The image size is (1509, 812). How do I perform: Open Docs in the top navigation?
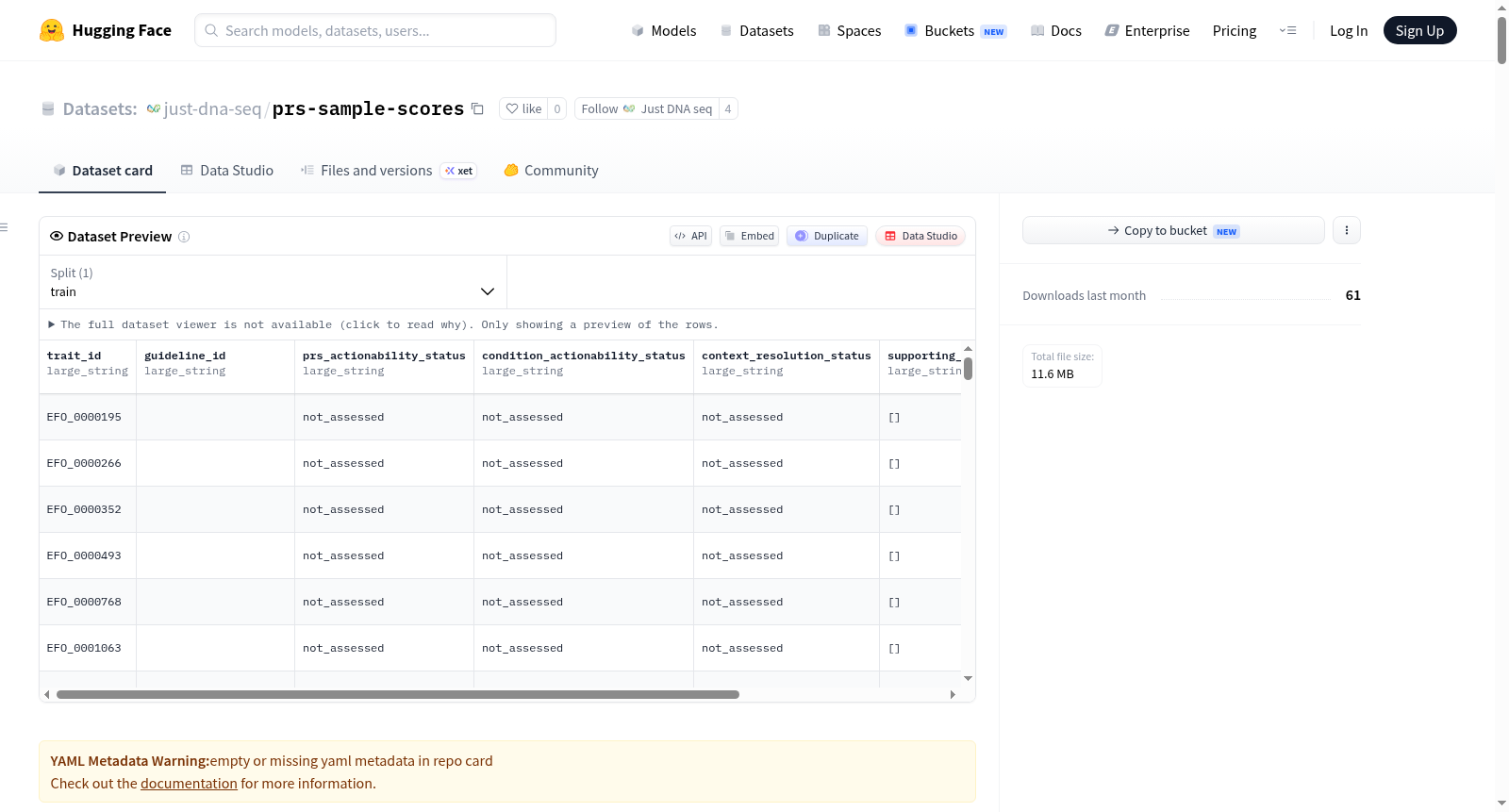coord(1056,30)
